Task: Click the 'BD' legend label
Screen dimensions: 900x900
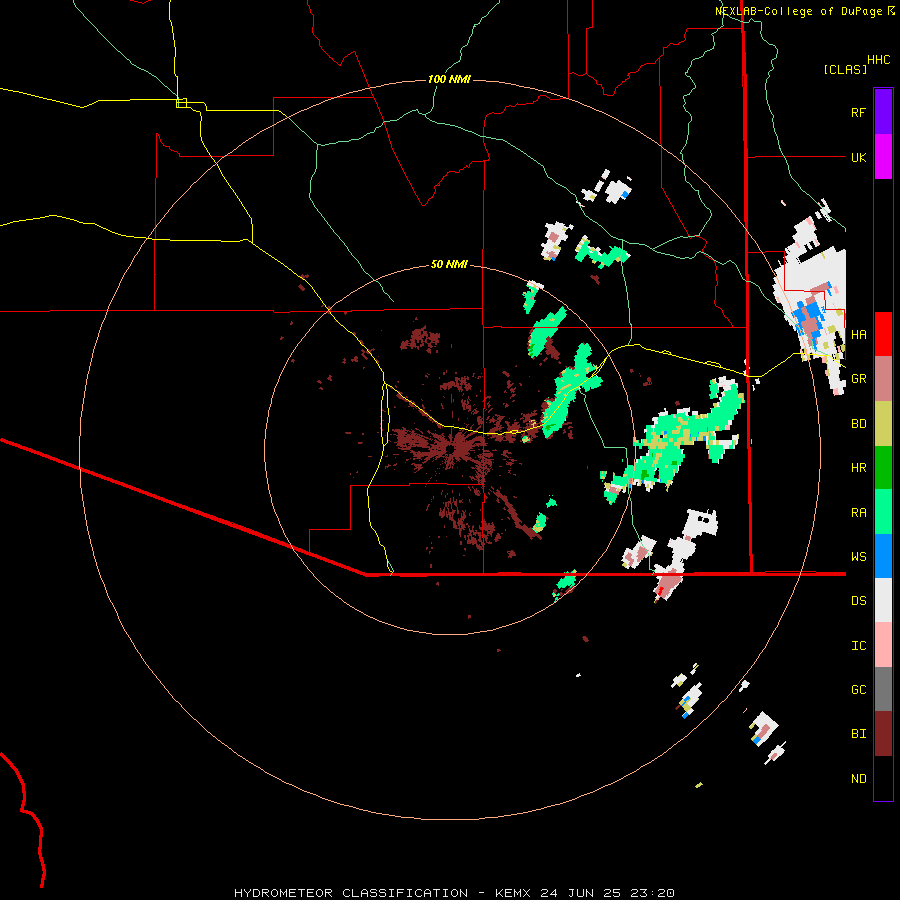Action: 858,424
